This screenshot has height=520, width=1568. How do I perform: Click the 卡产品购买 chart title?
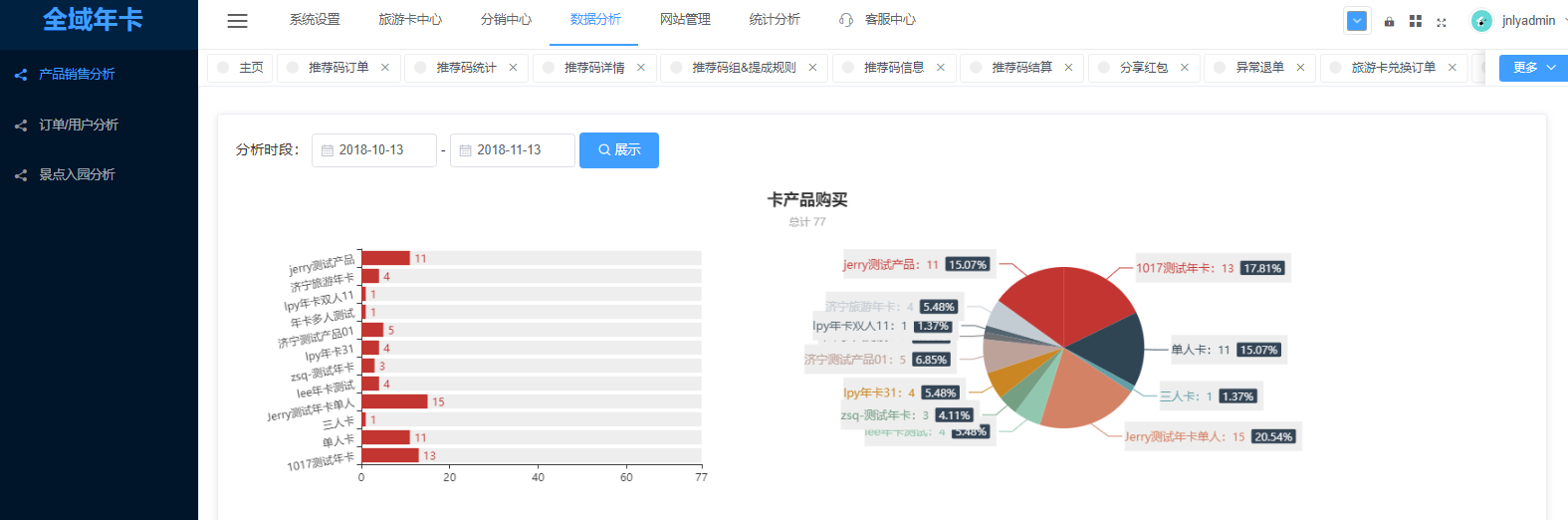coord(807,200)
